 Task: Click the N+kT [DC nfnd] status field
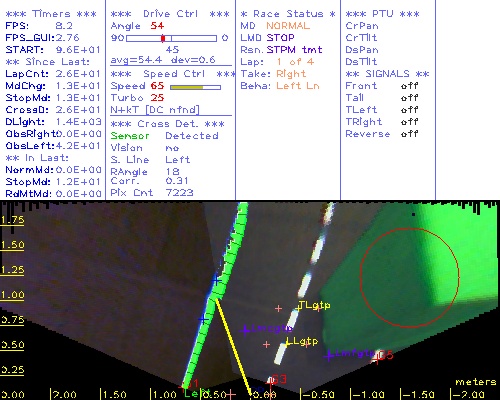155,110
